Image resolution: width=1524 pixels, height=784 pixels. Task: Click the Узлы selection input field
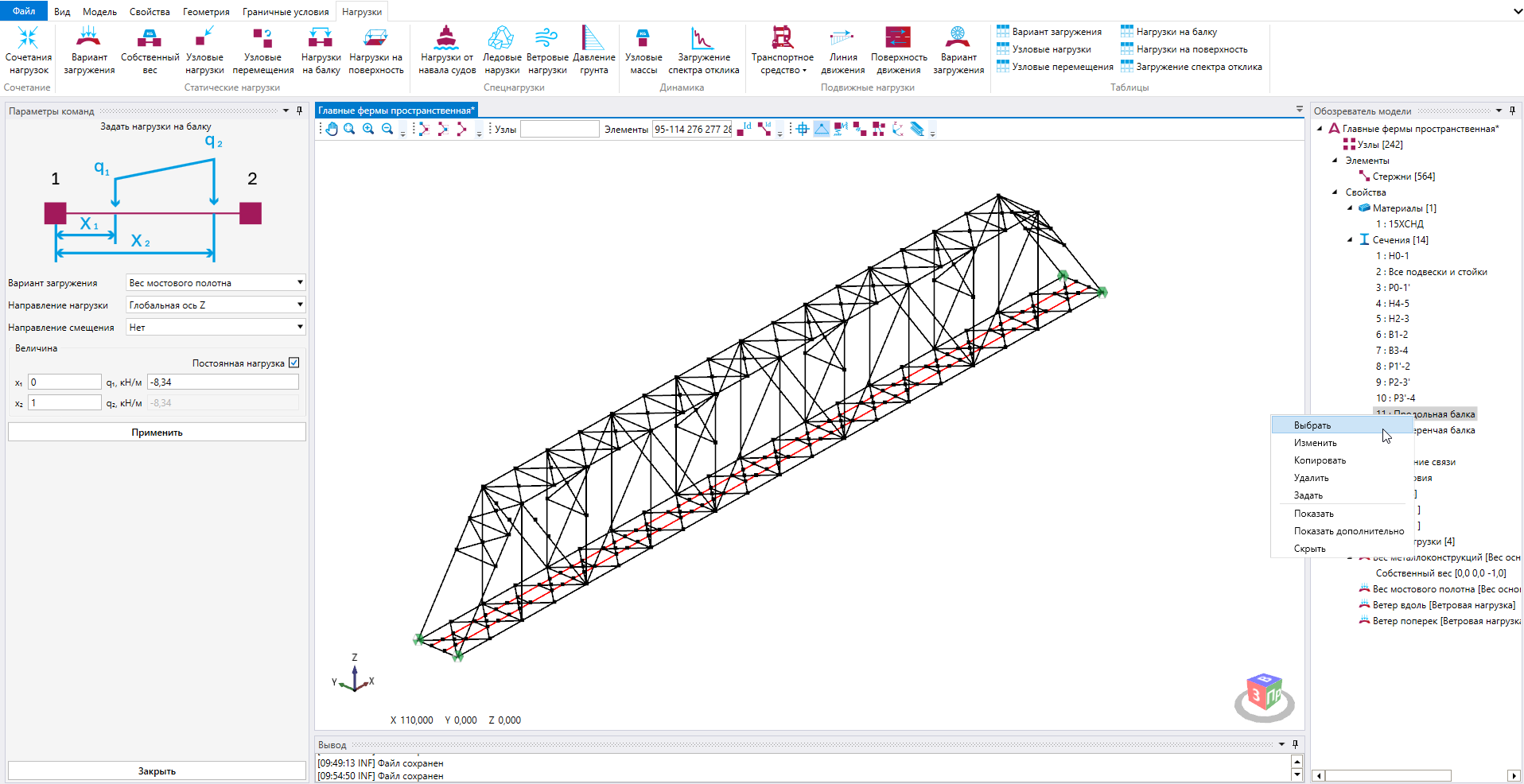click(559, 129)
